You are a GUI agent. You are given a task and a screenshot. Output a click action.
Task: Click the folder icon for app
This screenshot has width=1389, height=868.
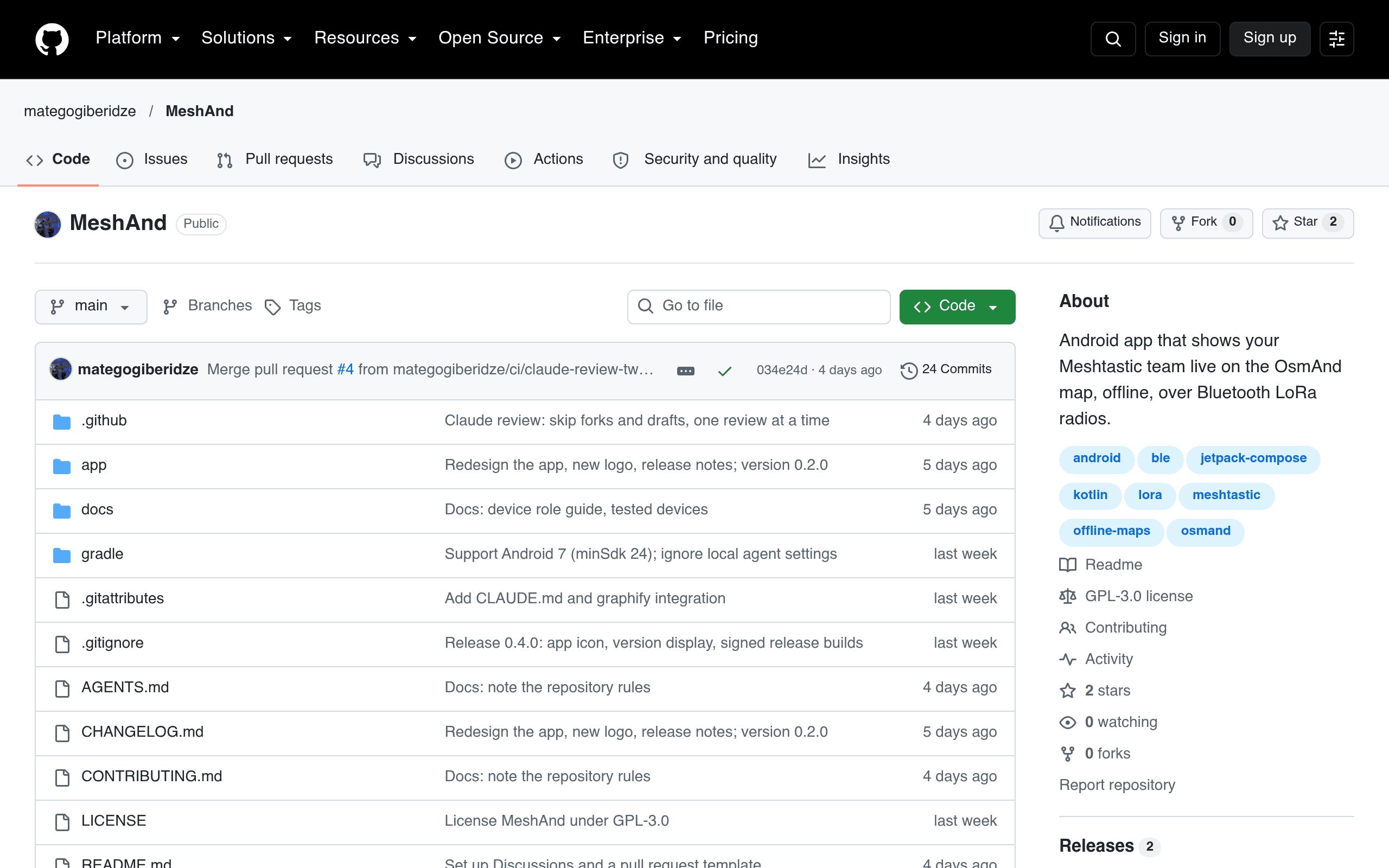[62, 466]
